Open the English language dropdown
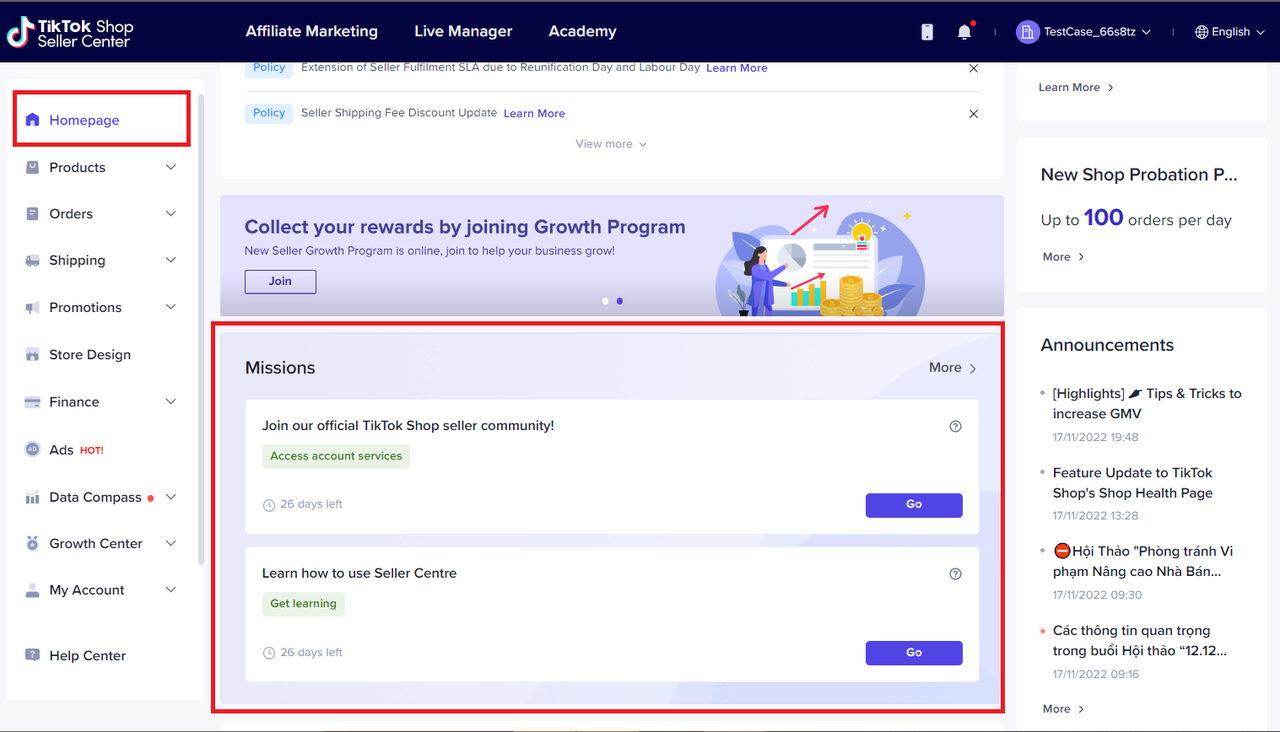This screenshot has width=1280, height=732. [x=1230, y=32]
